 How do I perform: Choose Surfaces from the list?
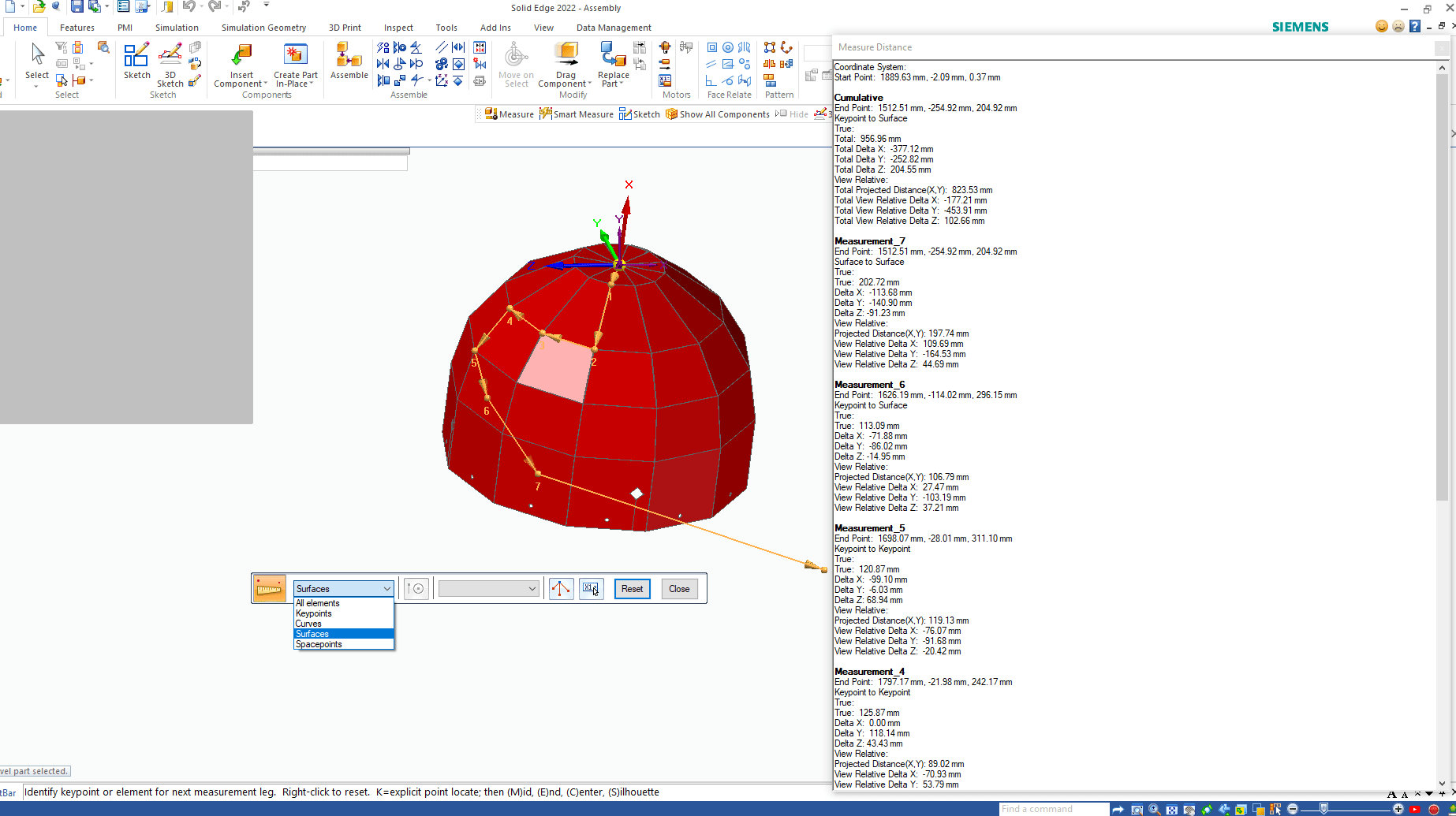pyautogui.click(x=343, y=634)
